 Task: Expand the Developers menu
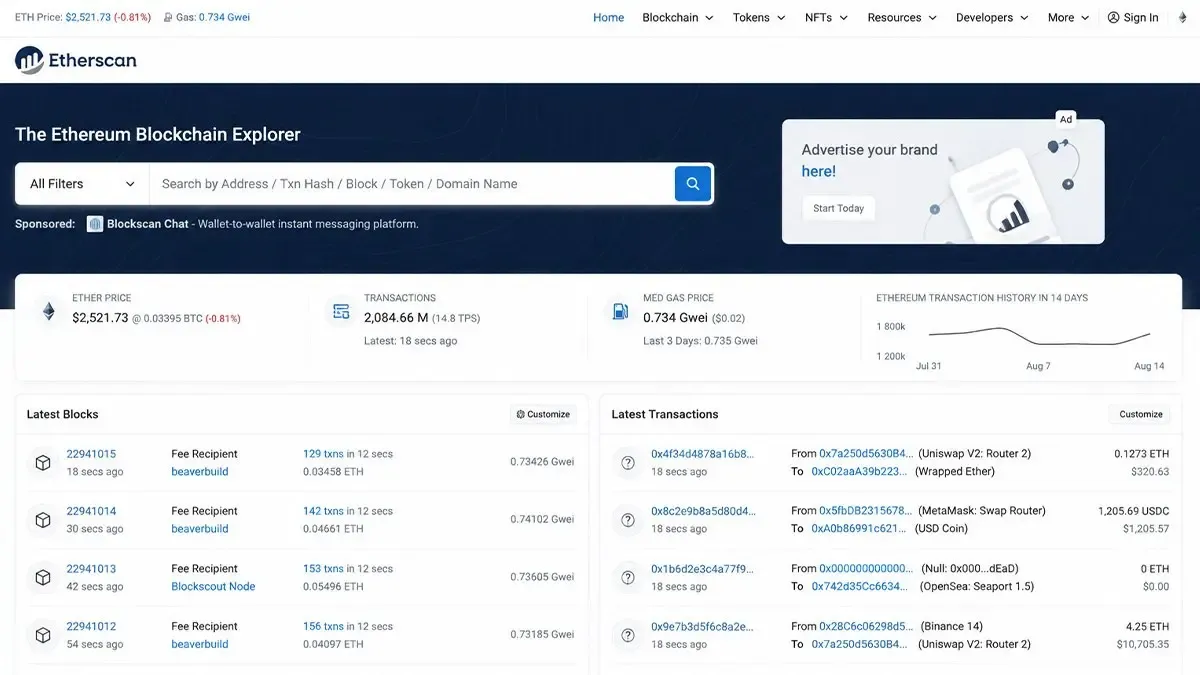pos(992,18)
